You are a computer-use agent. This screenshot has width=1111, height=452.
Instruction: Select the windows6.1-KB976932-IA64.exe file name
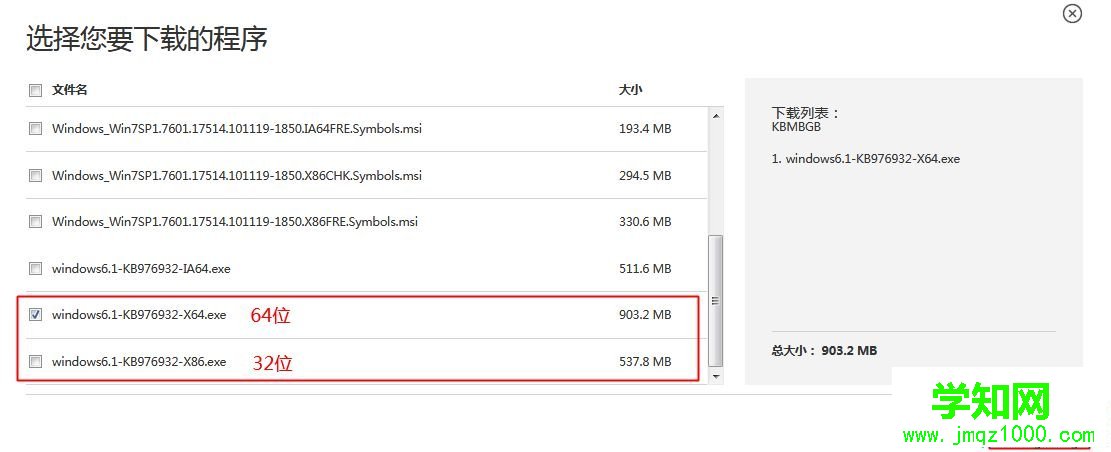(x=141, y=269)
